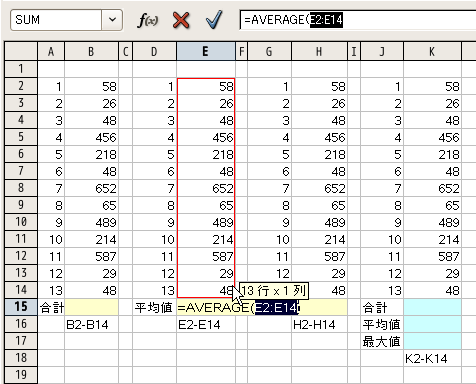Click cell H11 containing 214
This screenshot has height=384, width=476.
319,239
